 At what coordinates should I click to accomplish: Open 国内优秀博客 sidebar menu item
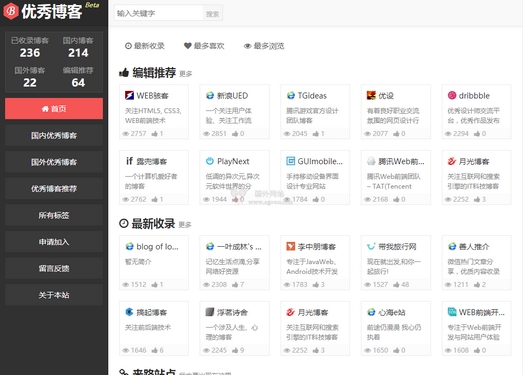tap(54, 135)
